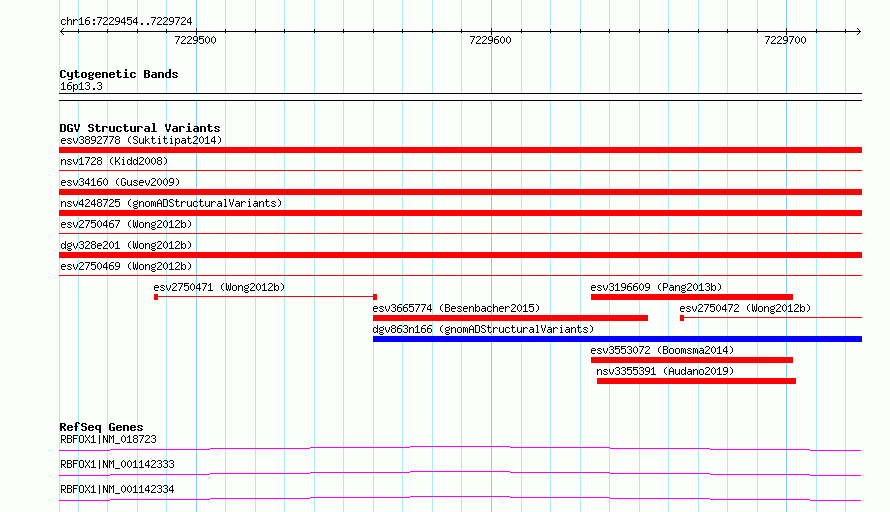Image resolution: width=890 pixels, height=512 pixels.
Task: Click the RBFOX1|NM_001142334 gene label
Action: click(x=117, y=489)
